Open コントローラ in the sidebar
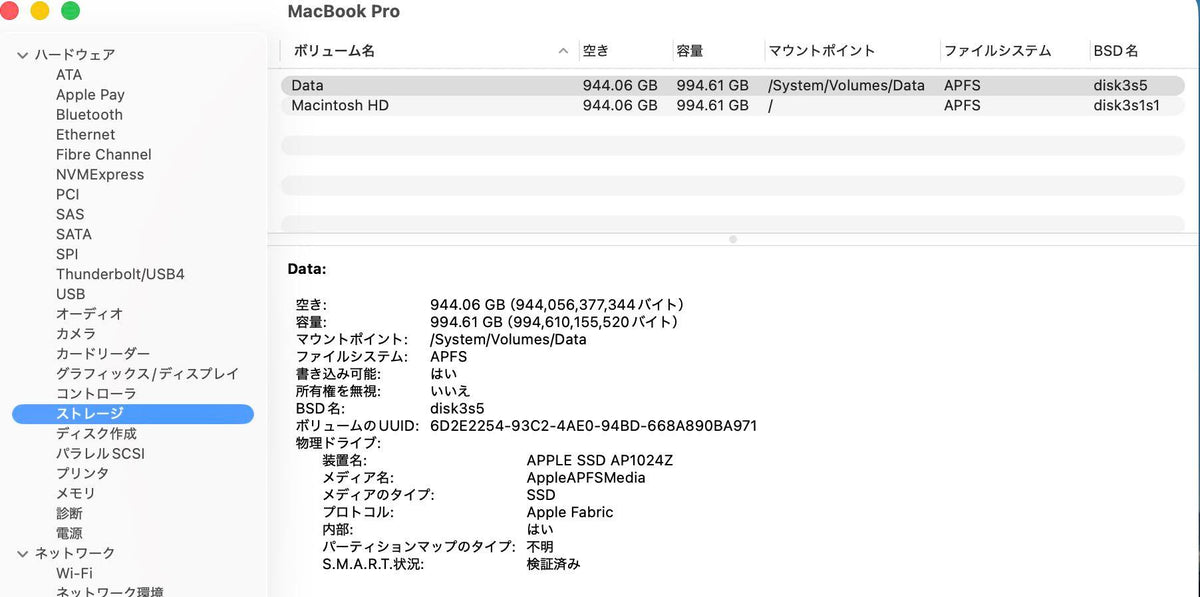 (96, 394)
